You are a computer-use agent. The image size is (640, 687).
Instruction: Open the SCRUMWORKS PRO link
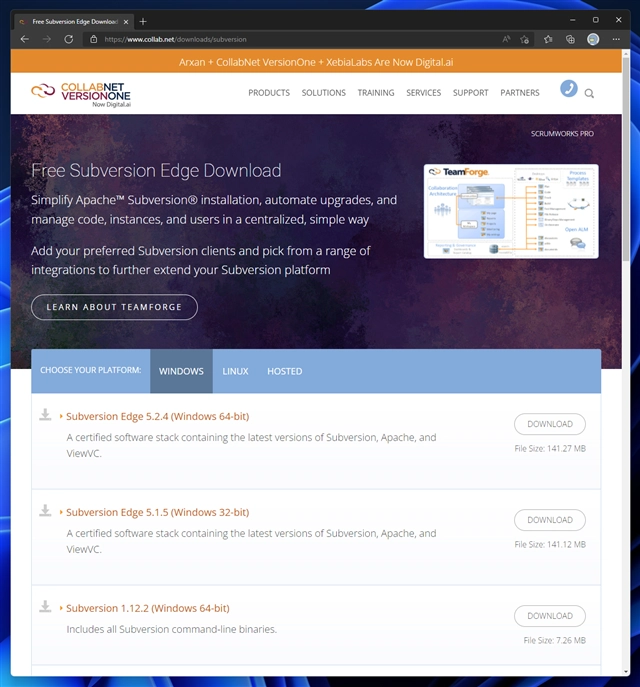point(562,134)
